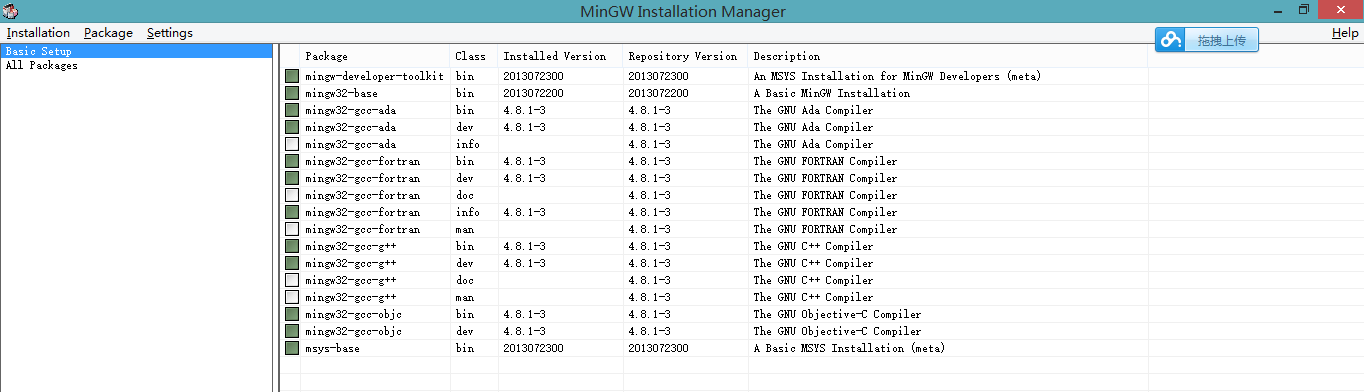Sort by Installed Version column header
The width and height of the screenshot is (1364, 392).
click(561, 57)
